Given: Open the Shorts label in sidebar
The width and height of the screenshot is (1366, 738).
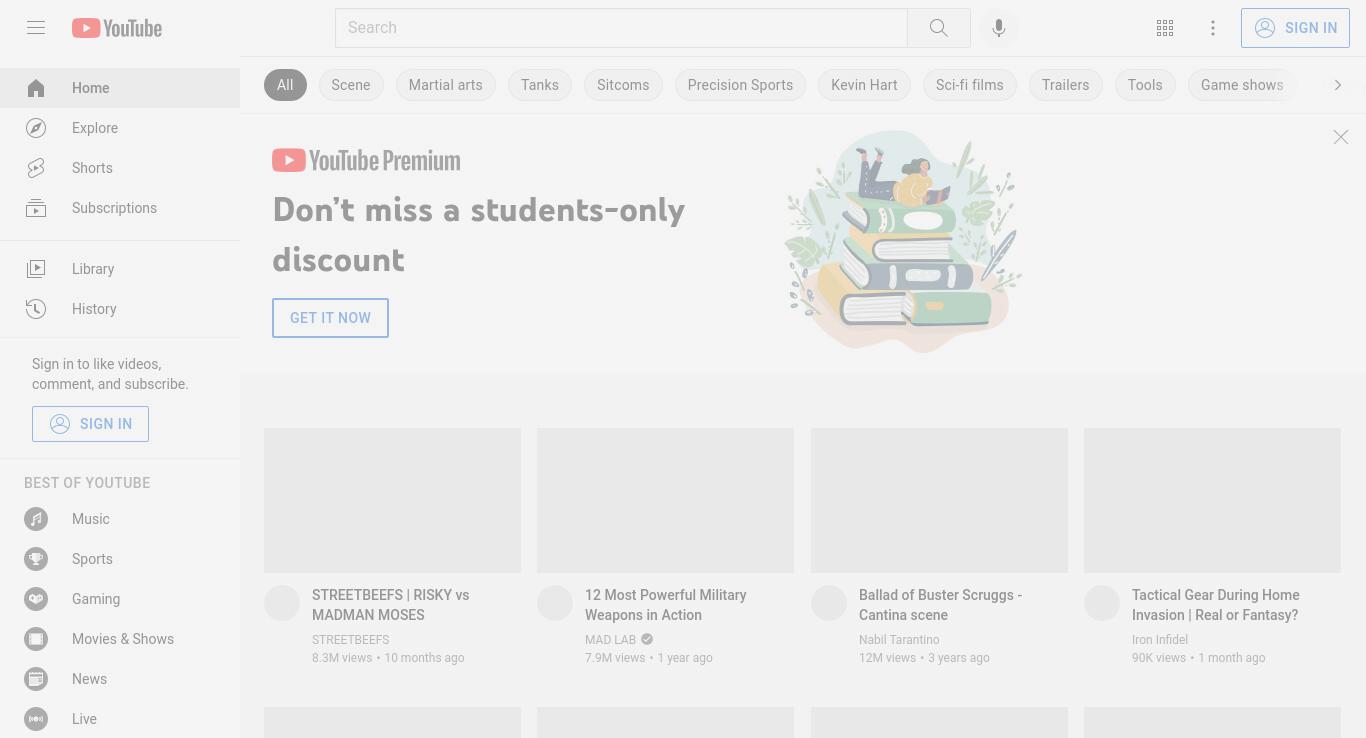Looking at the screenshot, I should pos(92,168).
